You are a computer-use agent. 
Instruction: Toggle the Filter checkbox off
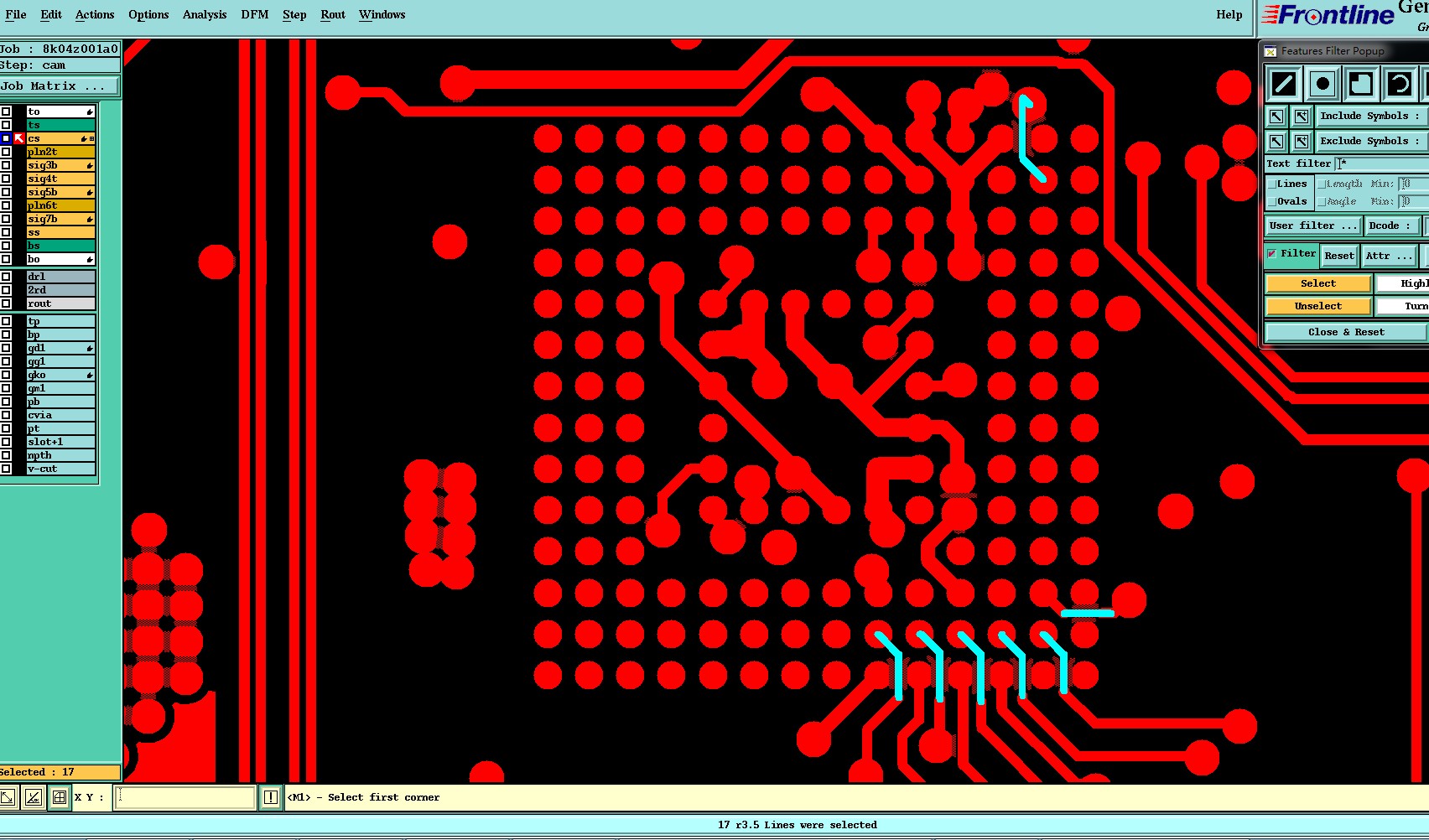(x=1272, y=254)
